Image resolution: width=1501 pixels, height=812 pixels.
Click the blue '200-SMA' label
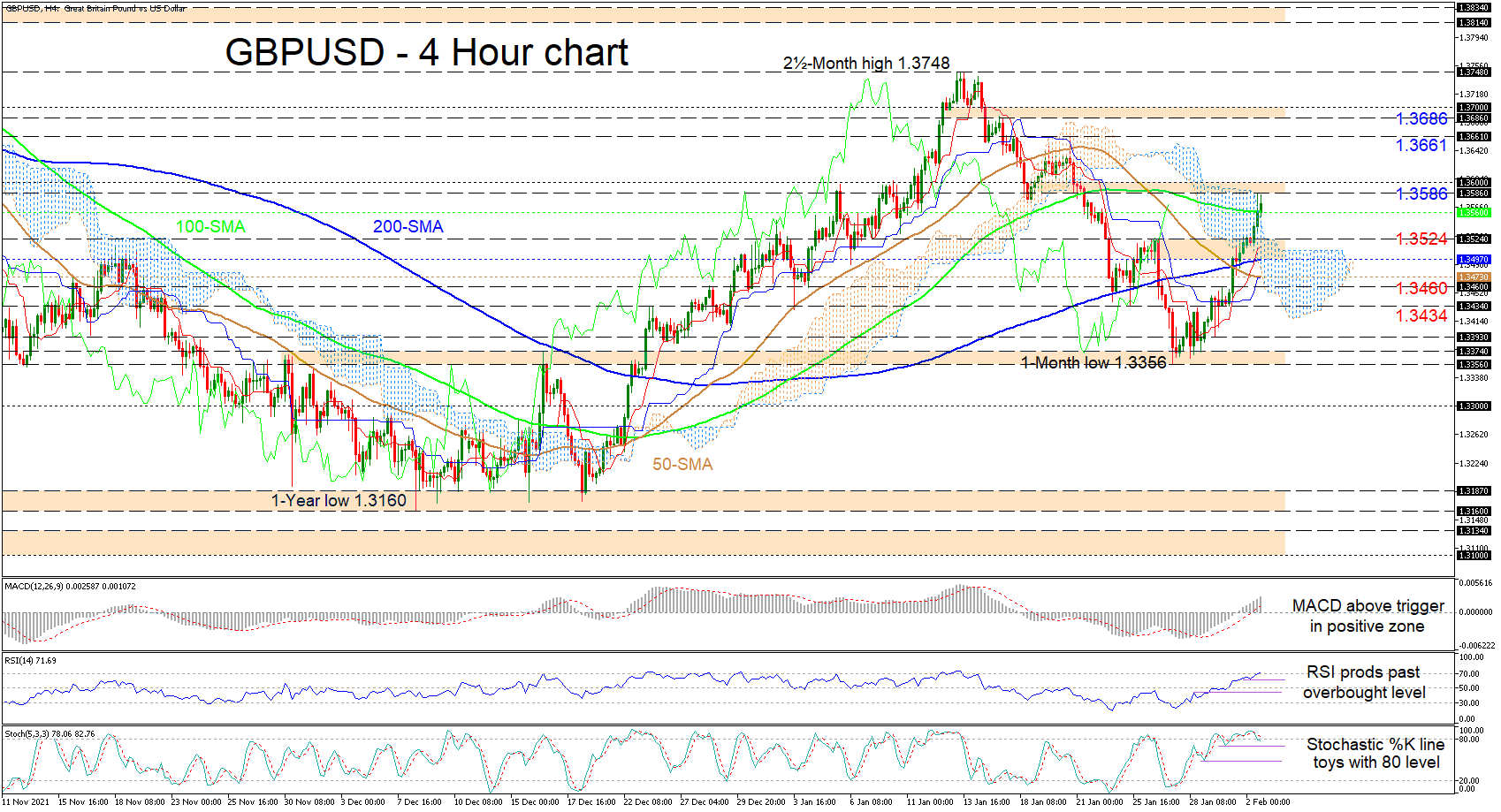click(408, 227)
